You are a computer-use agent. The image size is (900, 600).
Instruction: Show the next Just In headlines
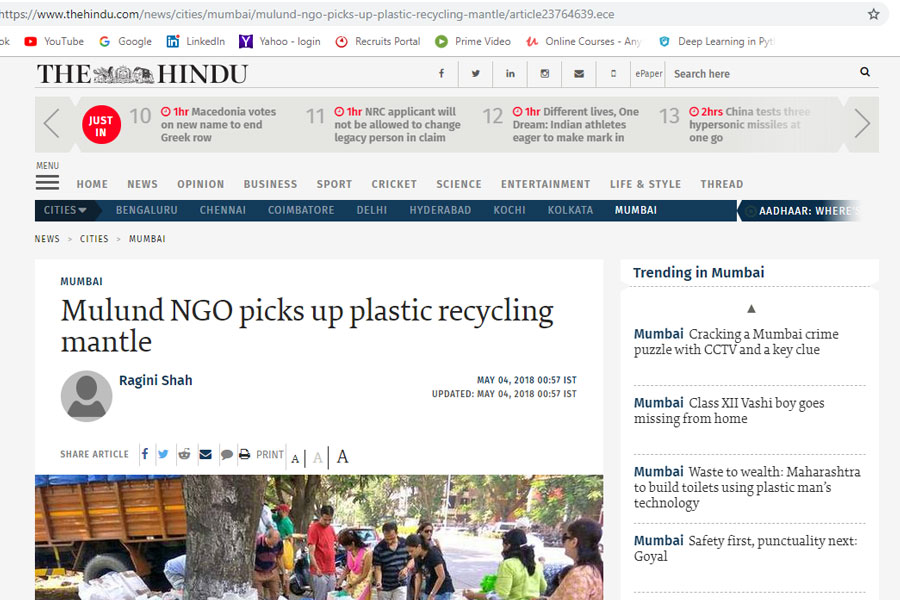[x=862, y=123]
